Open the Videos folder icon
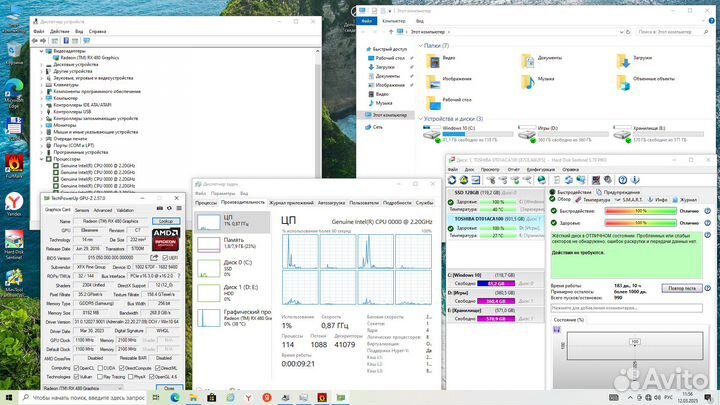This screenshot has width=720, height=405. click(x=432, y=59)
